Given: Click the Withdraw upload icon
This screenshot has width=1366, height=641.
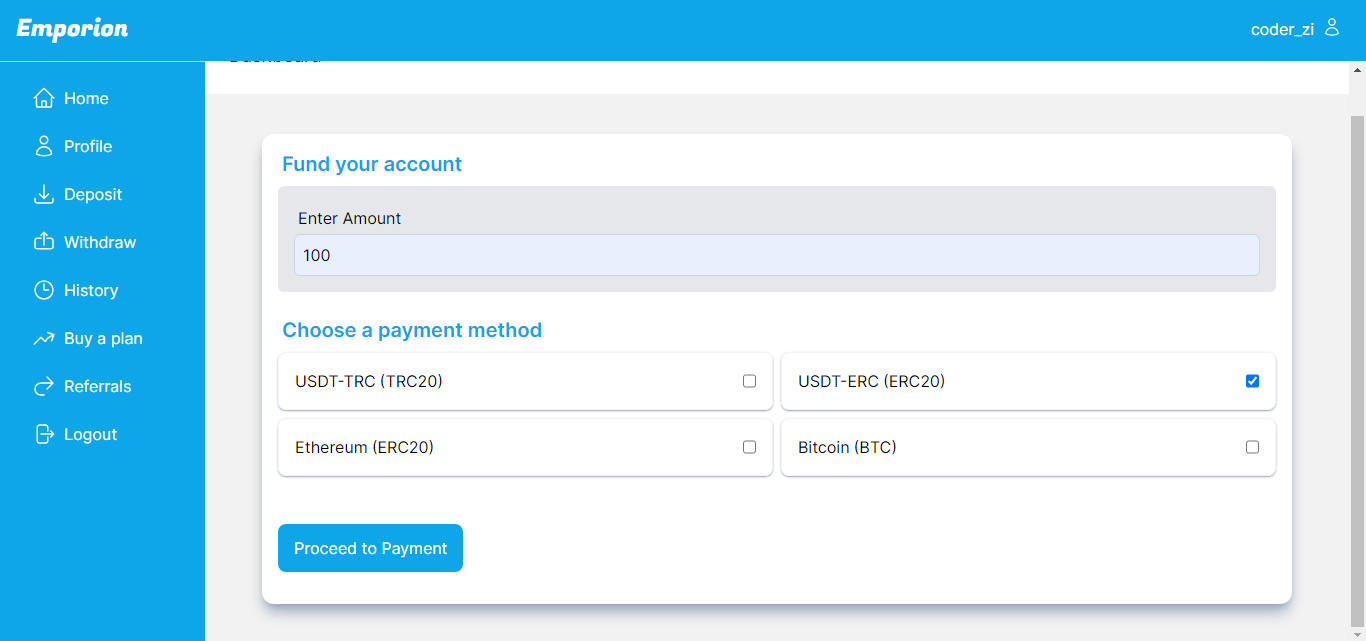Looking at the screenshot, I should click(x=44, y=242).
